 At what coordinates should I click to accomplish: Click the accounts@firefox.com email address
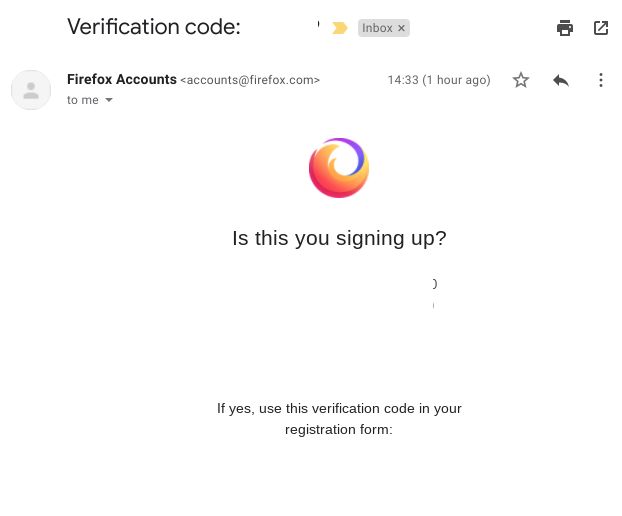coord(250,80)
